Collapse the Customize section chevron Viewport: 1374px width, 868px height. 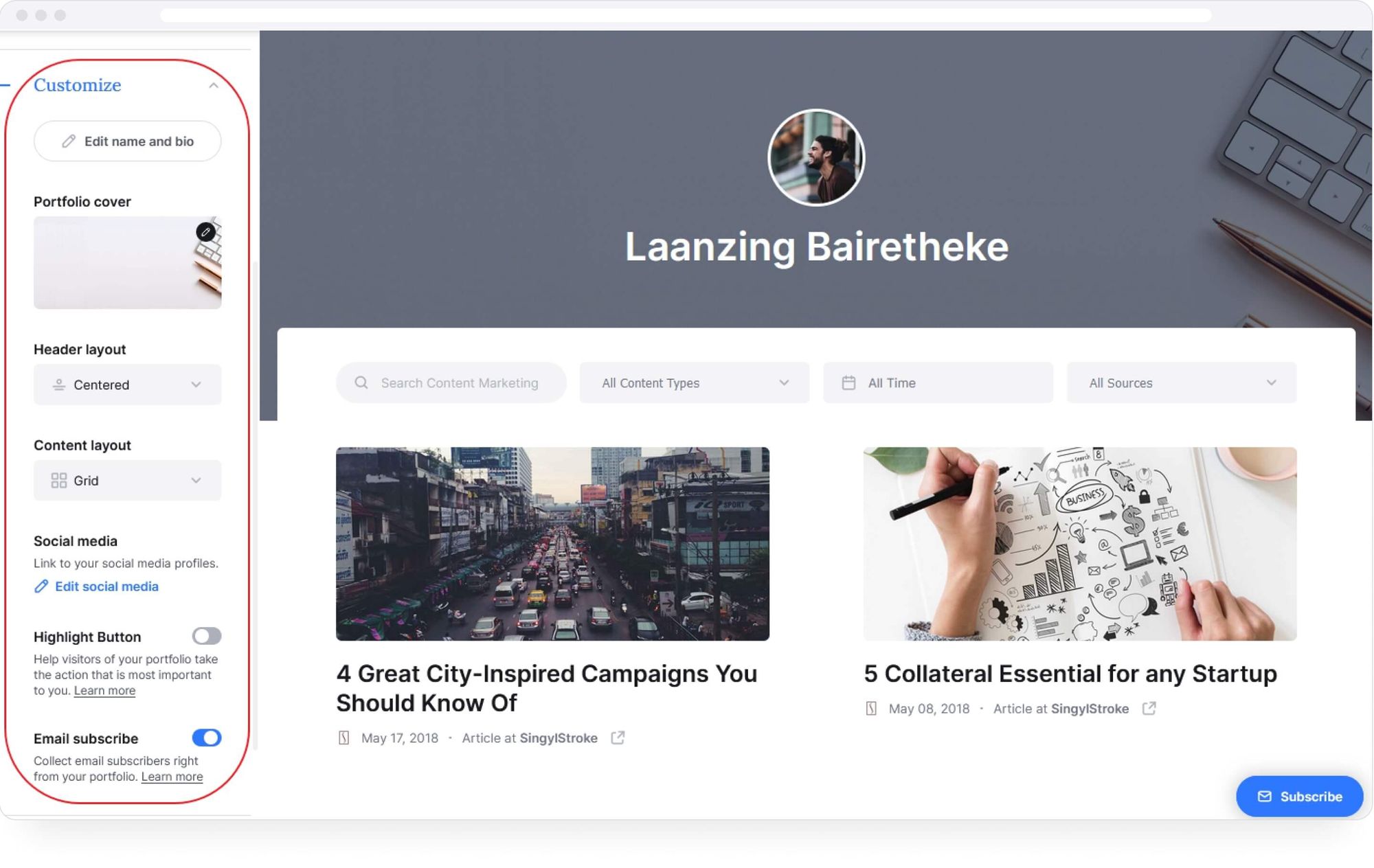tap(214, 85)
